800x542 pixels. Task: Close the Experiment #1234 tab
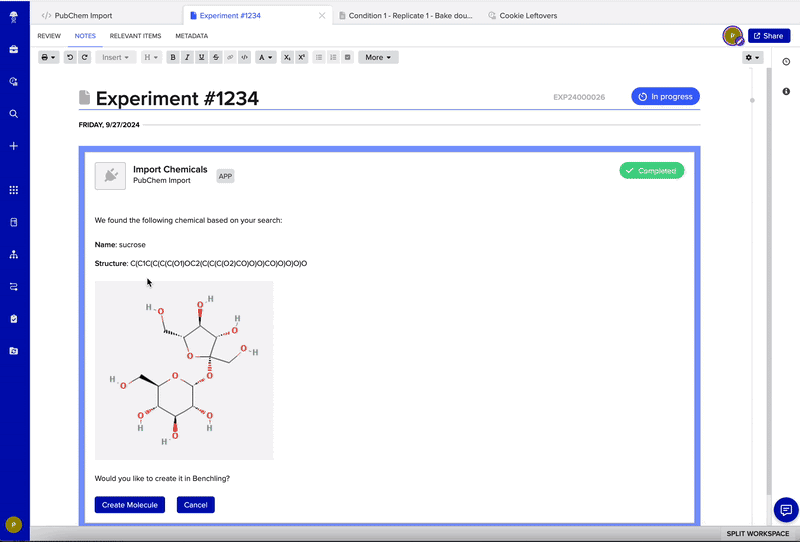point(322,15)
